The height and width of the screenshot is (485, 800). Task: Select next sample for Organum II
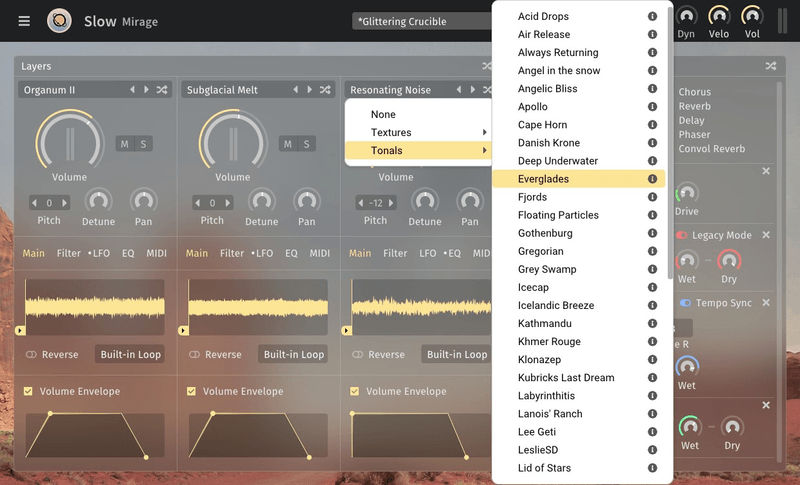click(146, 90)
